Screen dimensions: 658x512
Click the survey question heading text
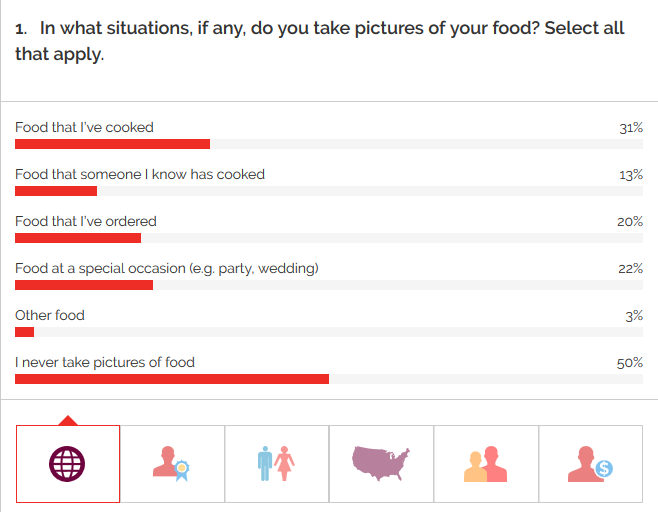[x=320, y=40]
